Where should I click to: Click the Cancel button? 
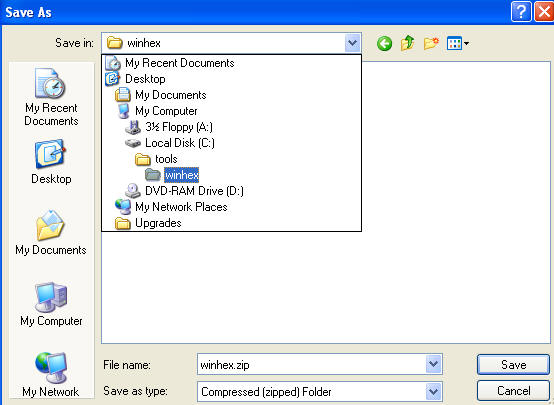(x=513, y=391)
